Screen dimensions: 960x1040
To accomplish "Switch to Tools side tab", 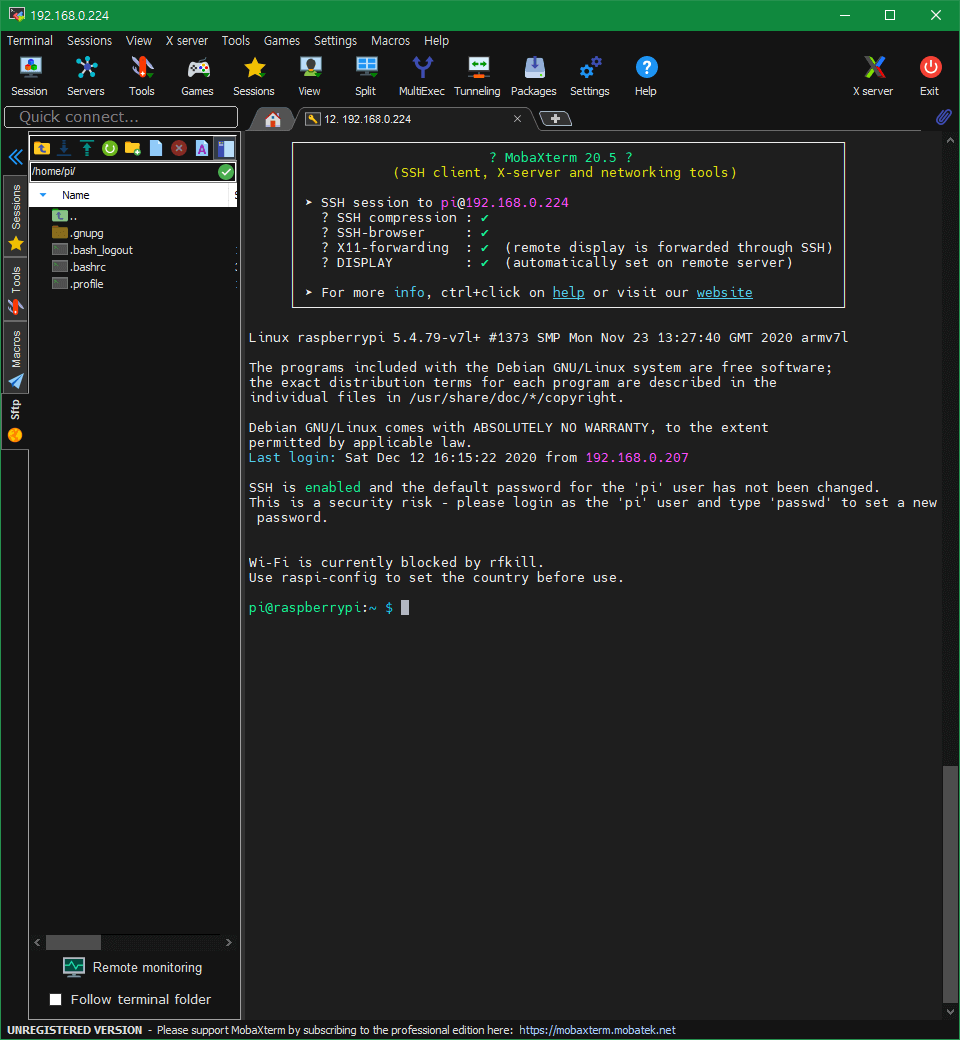I will tap(15, 289).
